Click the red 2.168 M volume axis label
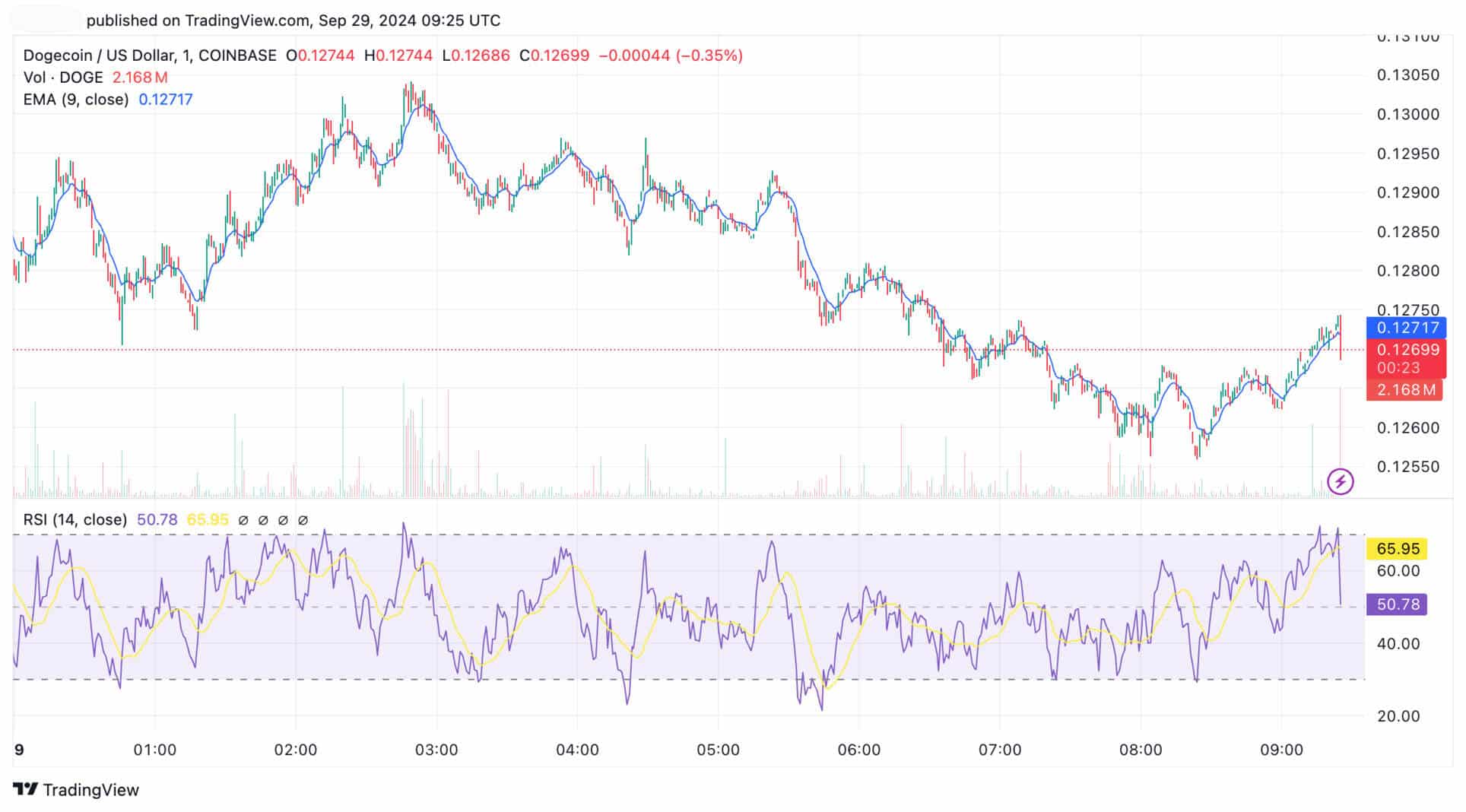The width and height of the screenshot is (1466, 812). [1404, 390]
